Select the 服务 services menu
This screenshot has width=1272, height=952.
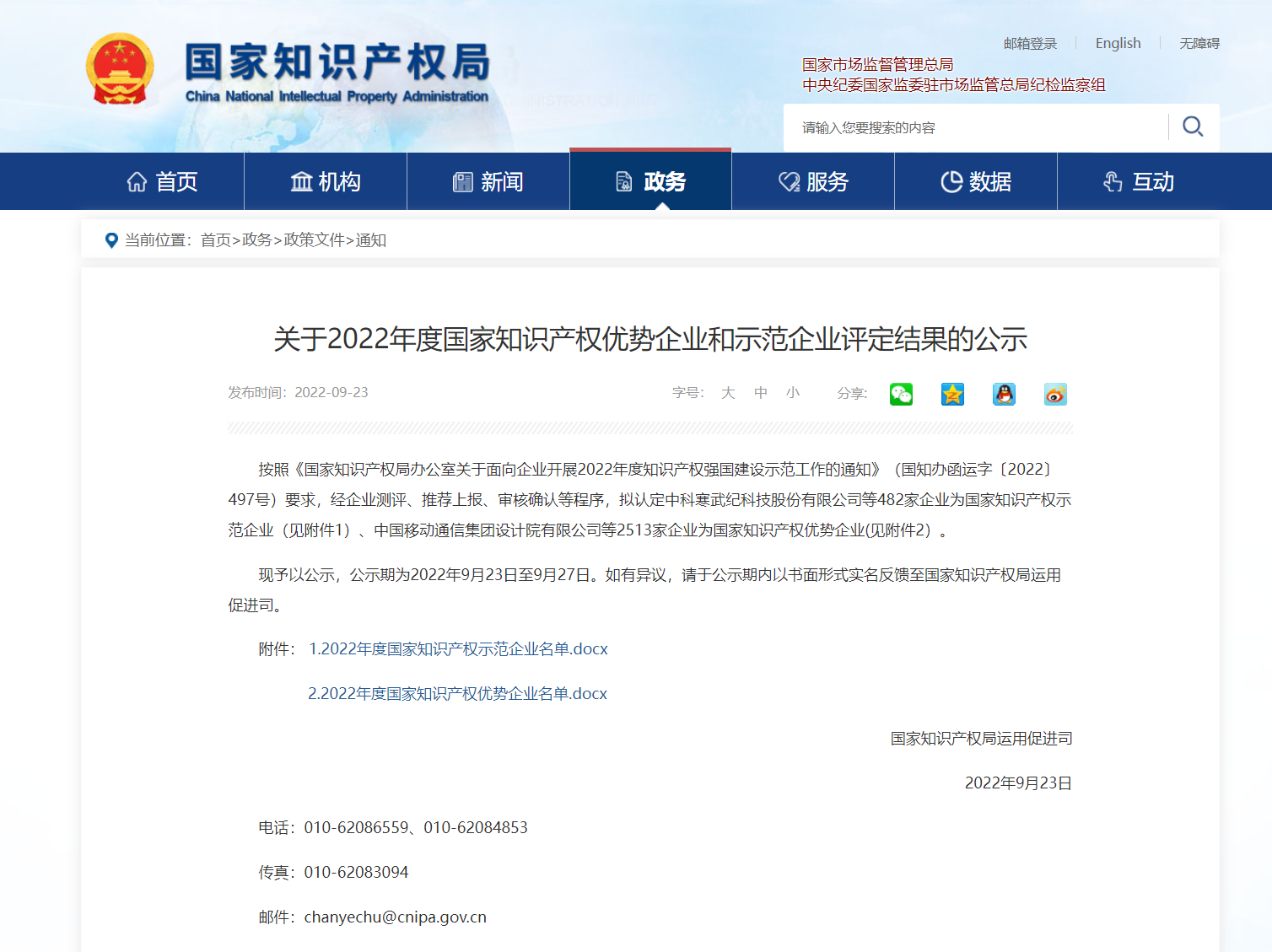pyautogui.click(x=813, y=181)
